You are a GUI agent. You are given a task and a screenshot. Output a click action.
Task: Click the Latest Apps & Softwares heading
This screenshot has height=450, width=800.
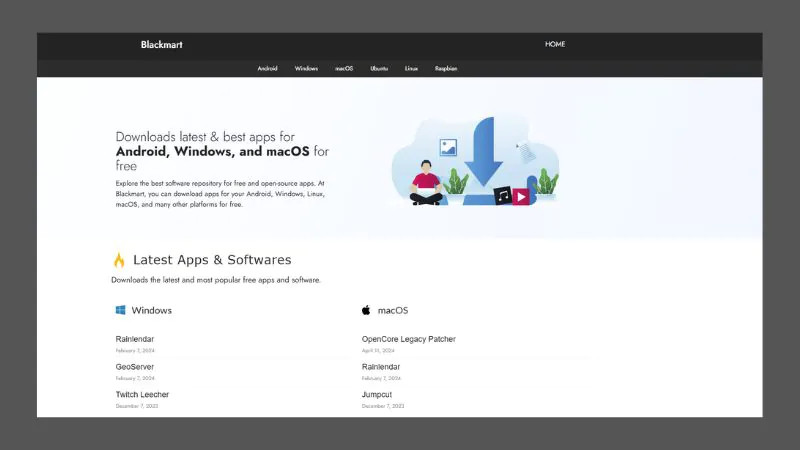tap(212, 260)
